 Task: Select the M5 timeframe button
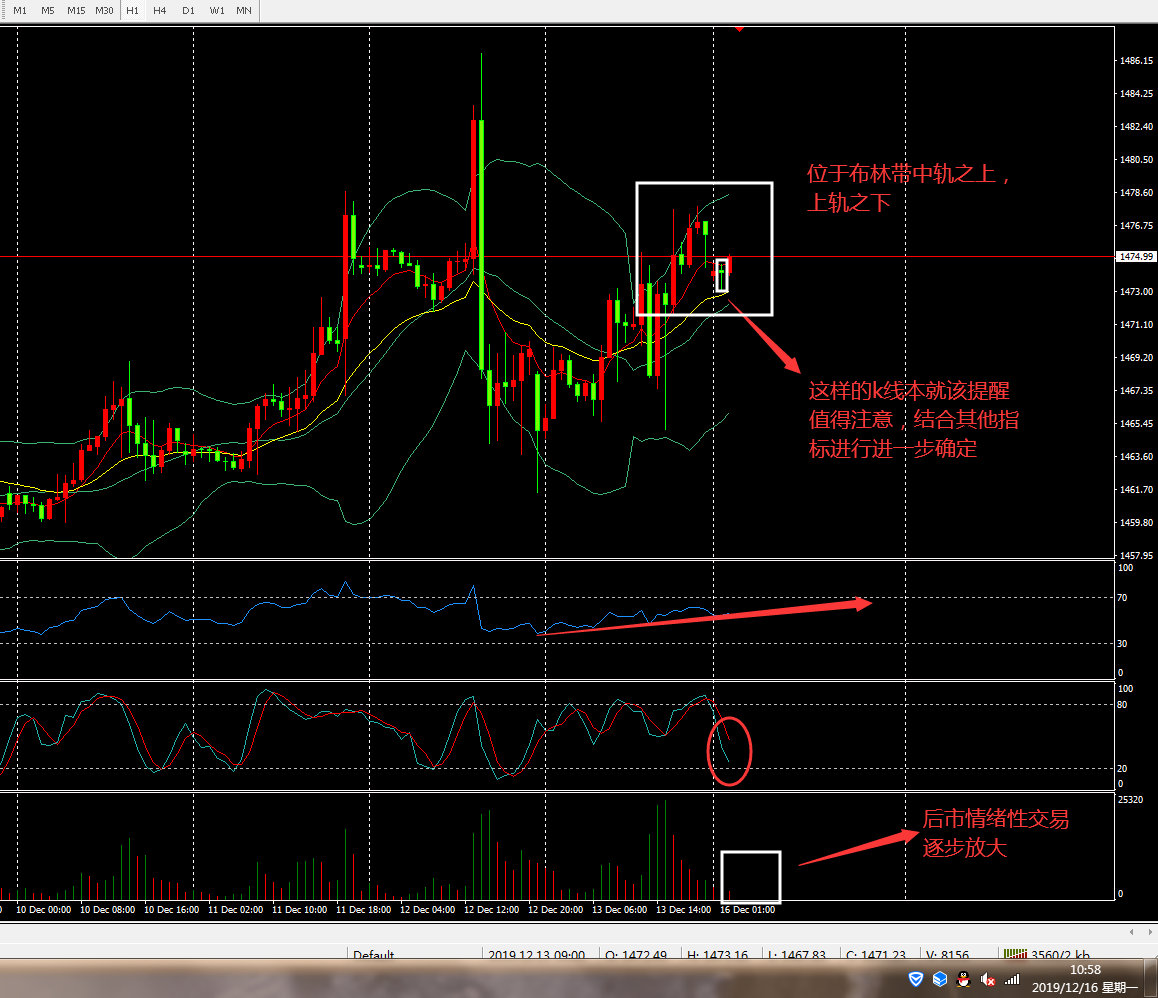click(x=47, y=10)
